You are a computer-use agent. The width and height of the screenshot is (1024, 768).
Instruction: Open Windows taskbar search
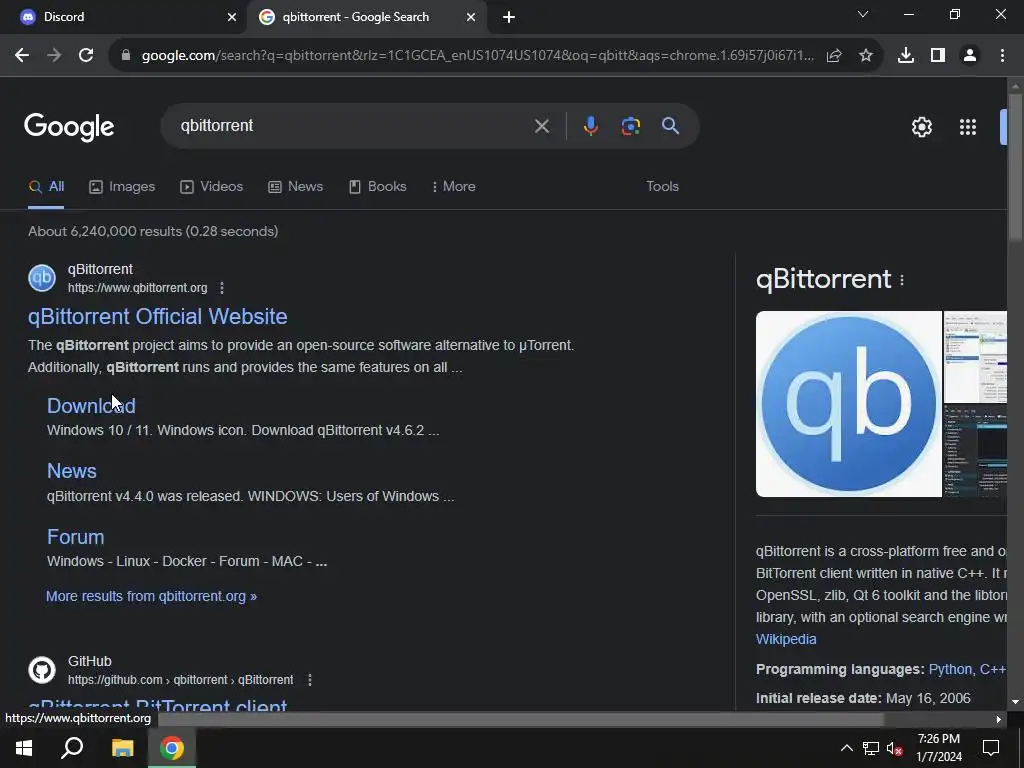(x=72, y=748)
